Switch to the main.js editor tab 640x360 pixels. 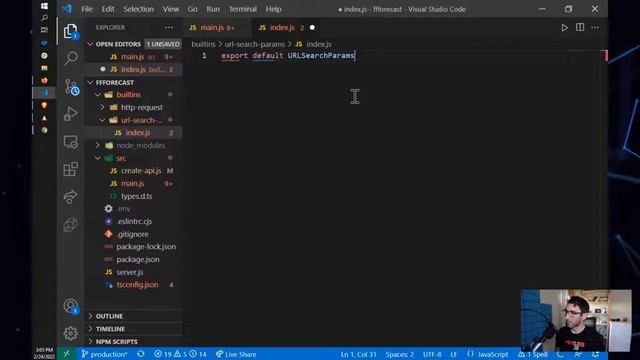[216, 27]
